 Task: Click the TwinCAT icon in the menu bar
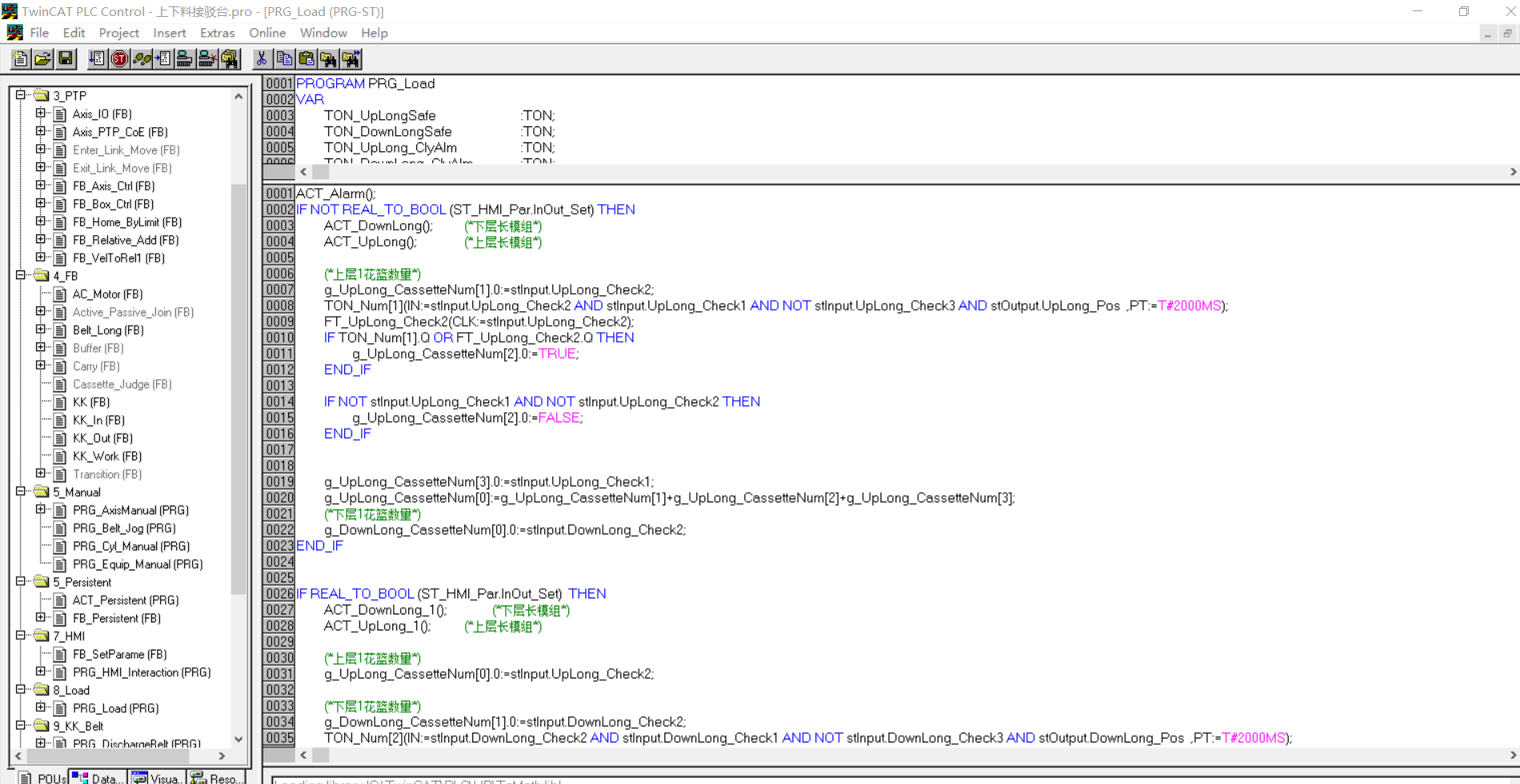pos(14,33)
